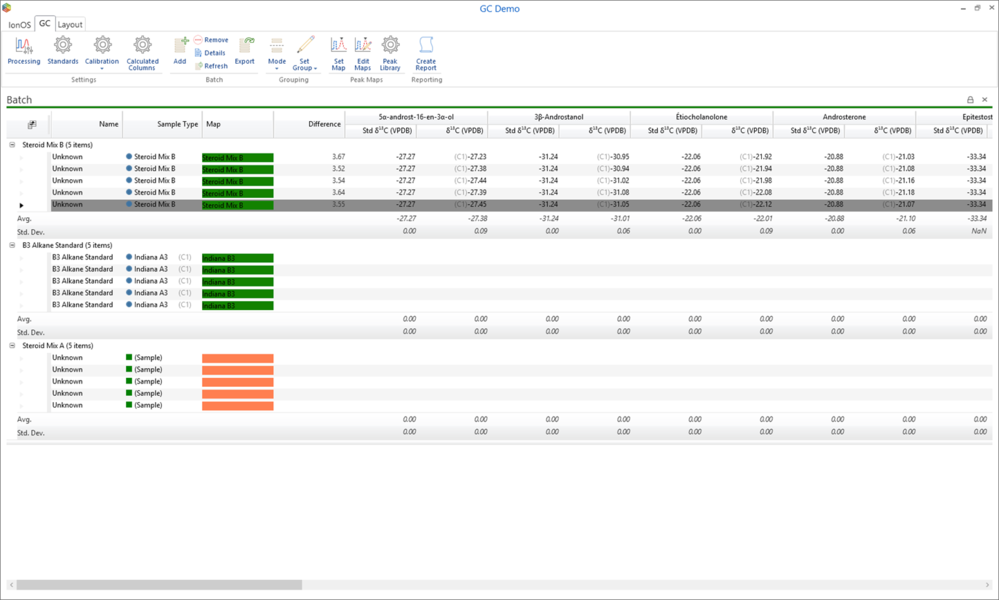Click the print icon in the Batch panel

(968, 99)
